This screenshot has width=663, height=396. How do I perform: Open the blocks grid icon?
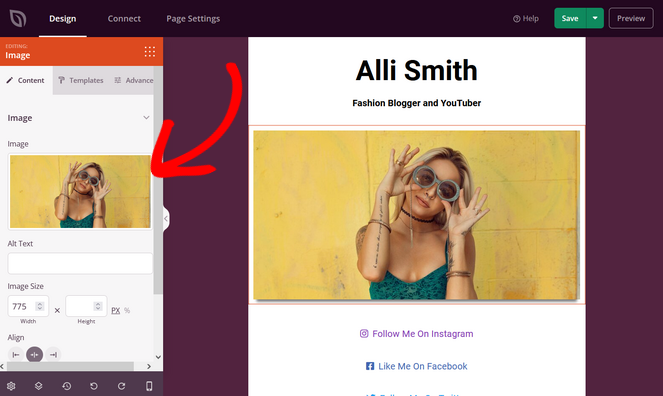(150, 52)
